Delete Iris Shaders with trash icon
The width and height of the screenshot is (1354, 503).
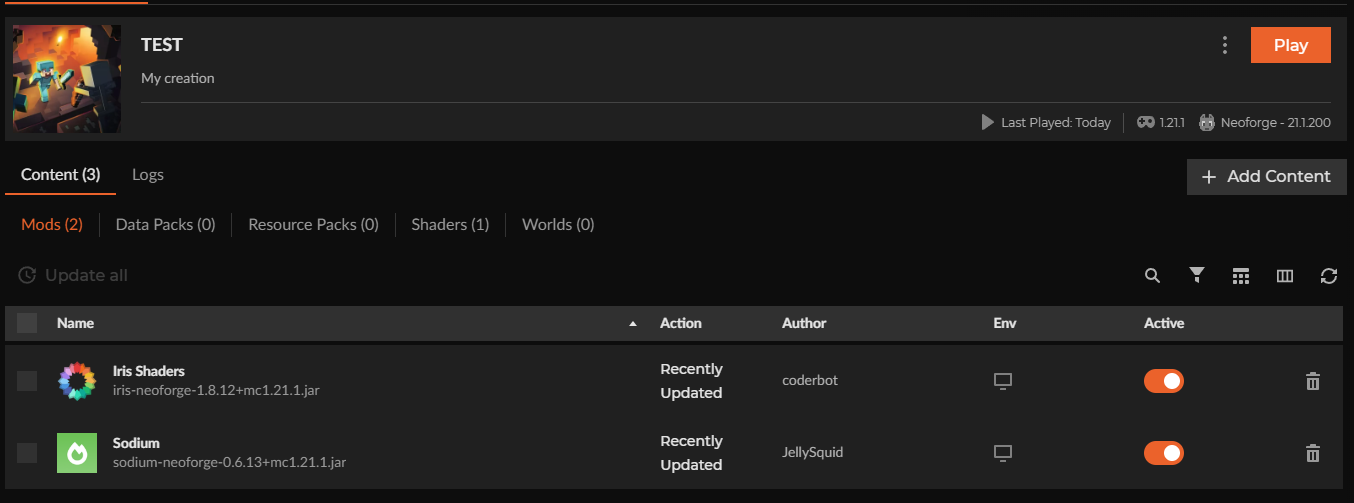click(x=1313, y=381)
